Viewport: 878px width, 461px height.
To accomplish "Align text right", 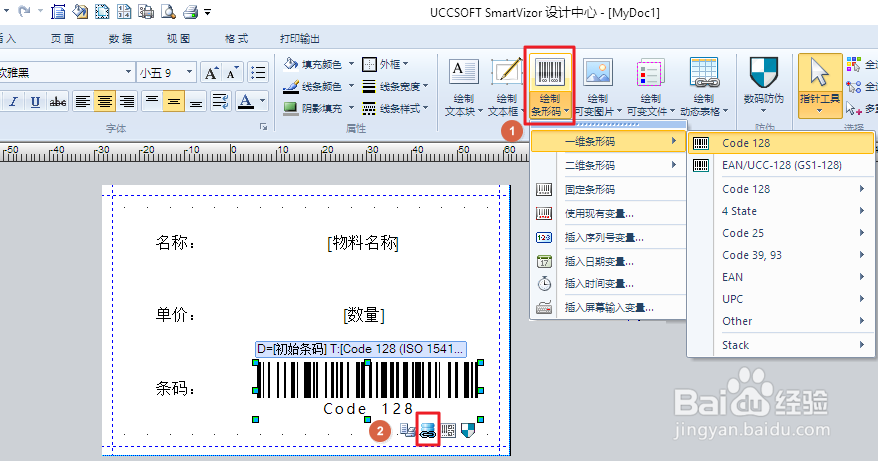I will pos(127,101).
